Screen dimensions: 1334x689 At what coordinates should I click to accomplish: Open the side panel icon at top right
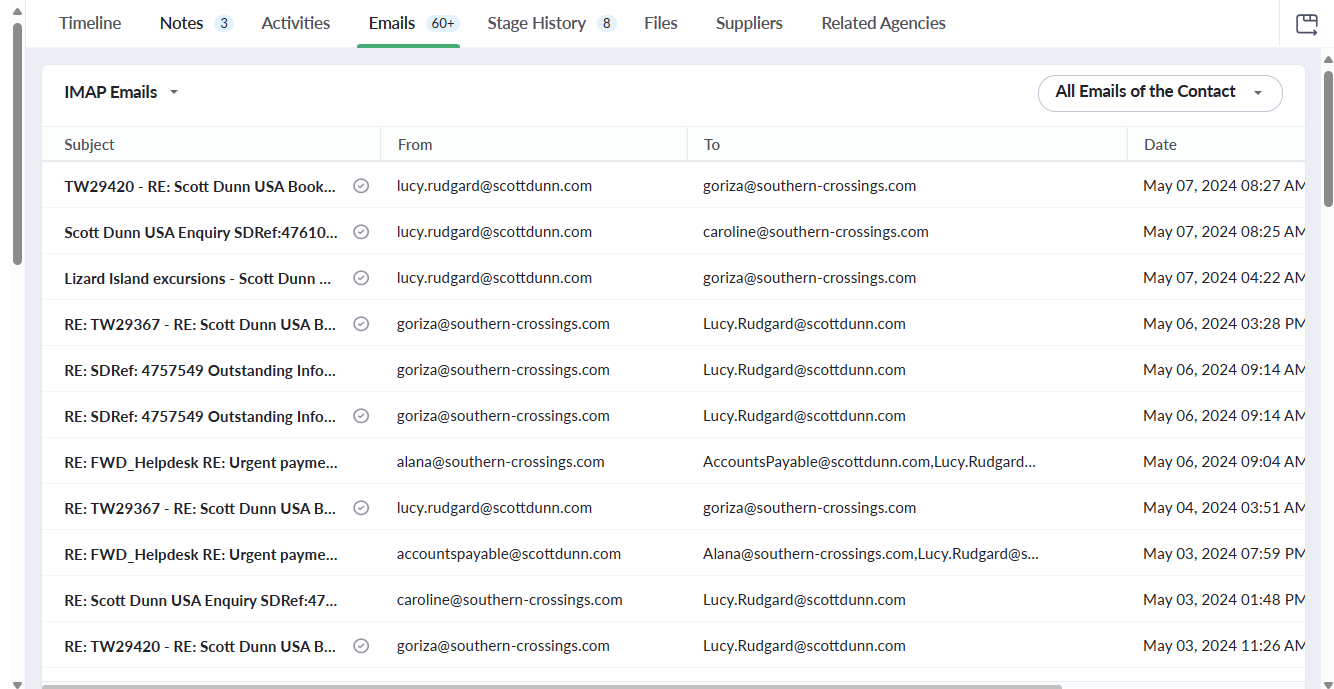(1306, 24)
